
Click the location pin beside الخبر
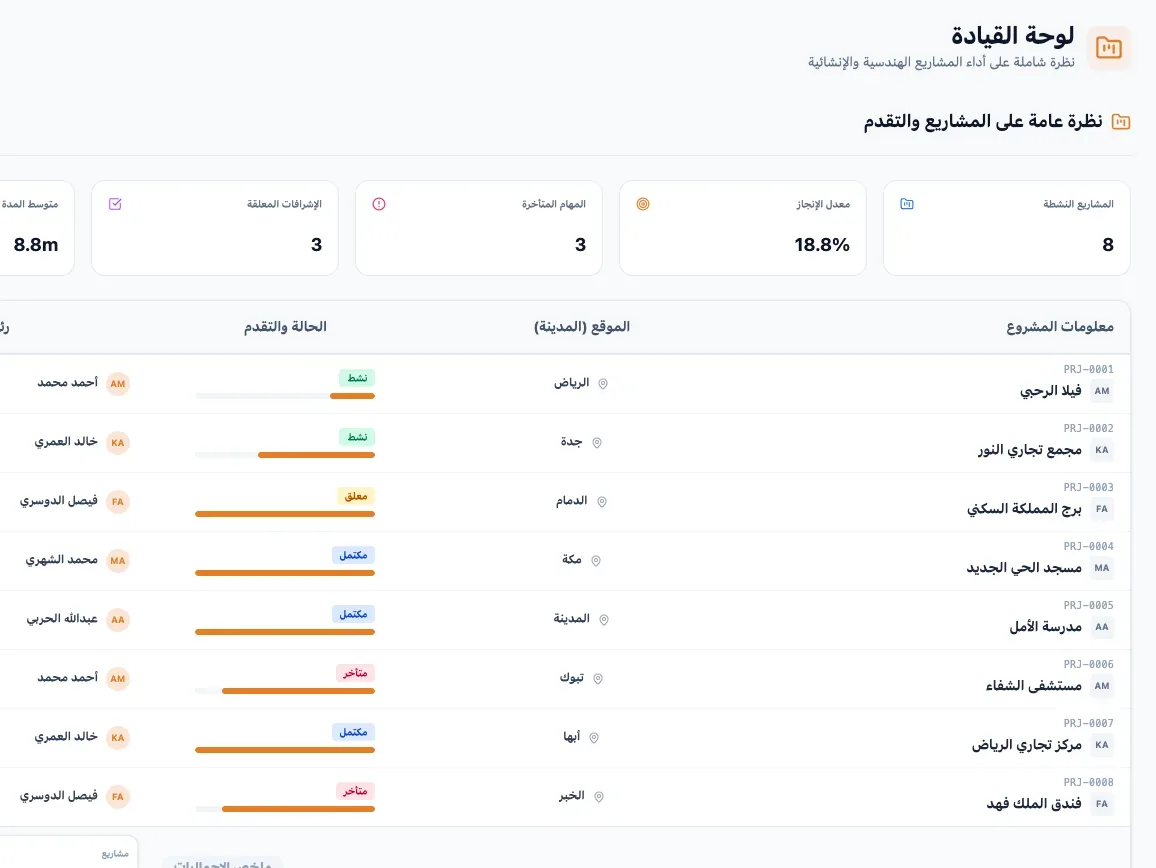[599, 796]
